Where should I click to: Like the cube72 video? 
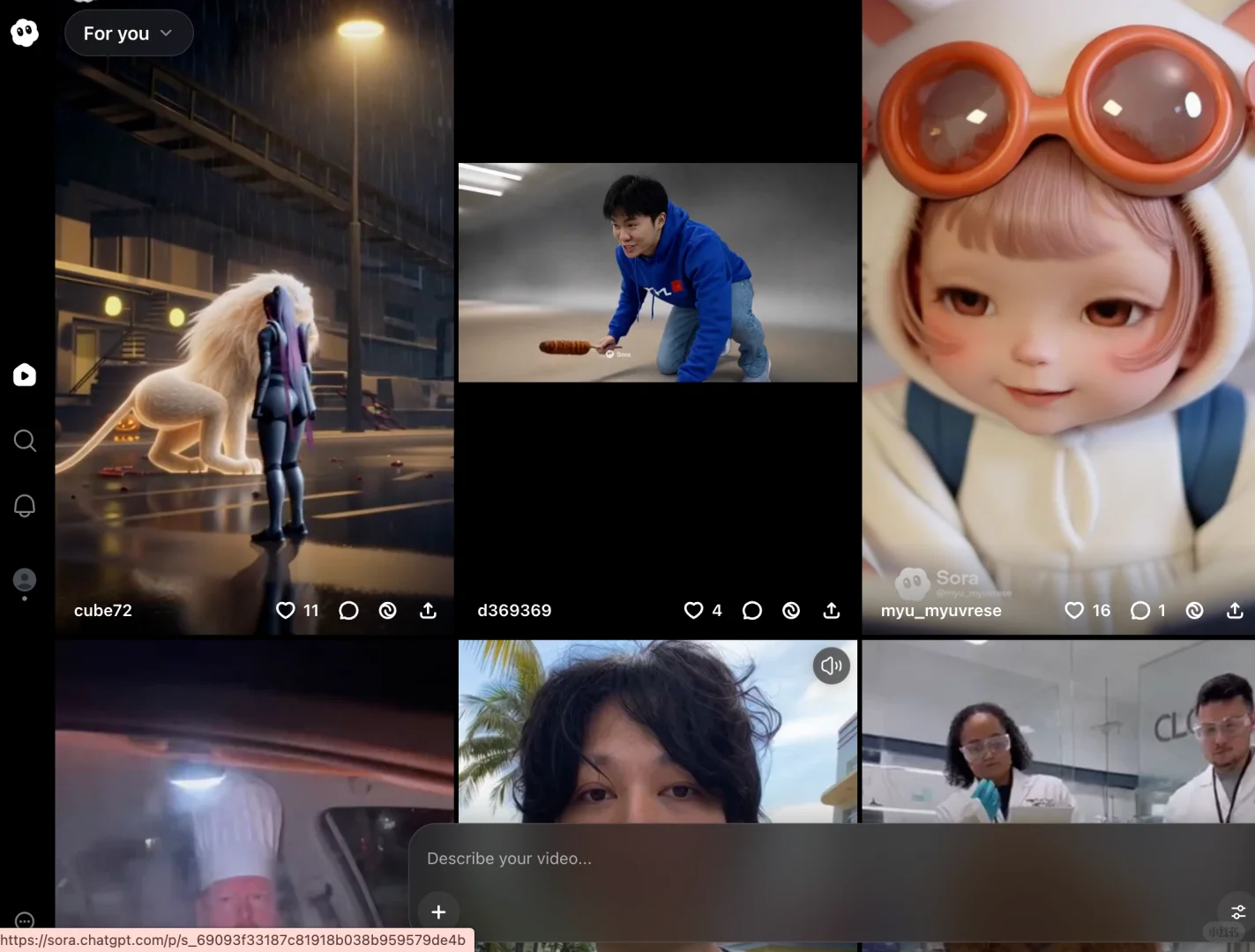click(286, 610)
